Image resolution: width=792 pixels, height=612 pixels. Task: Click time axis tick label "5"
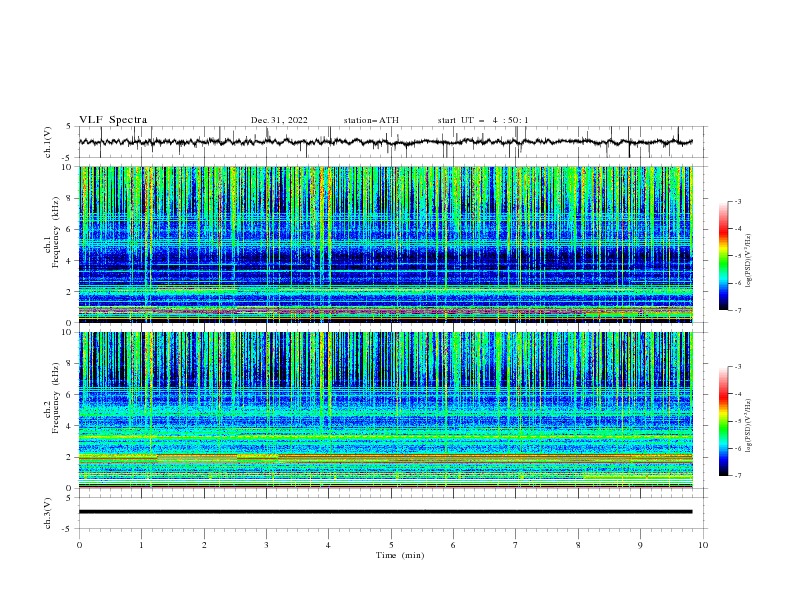point(391,545)
